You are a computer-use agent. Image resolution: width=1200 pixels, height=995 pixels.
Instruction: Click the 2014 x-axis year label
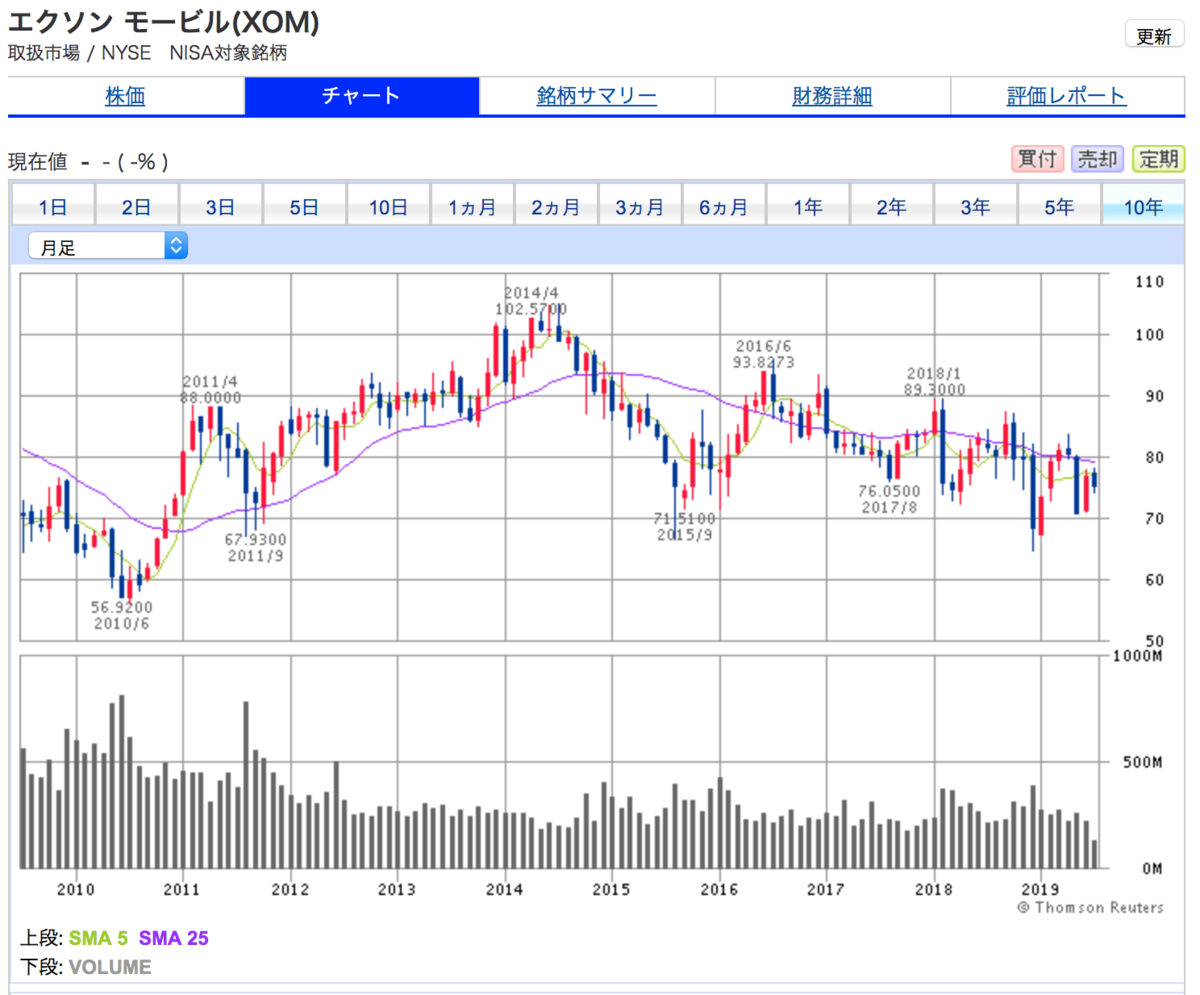pyautogui.click(x=504, y=889)
